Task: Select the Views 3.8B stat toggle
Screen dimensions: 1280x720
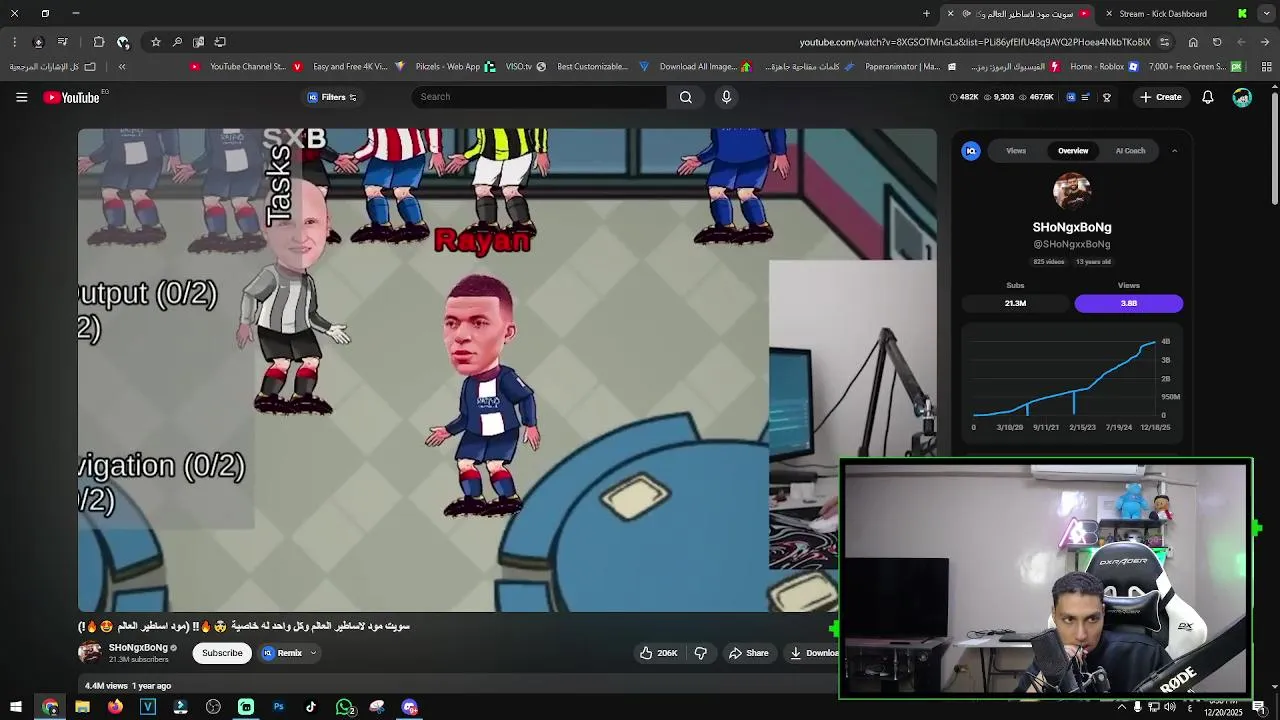Action: 1128,303
